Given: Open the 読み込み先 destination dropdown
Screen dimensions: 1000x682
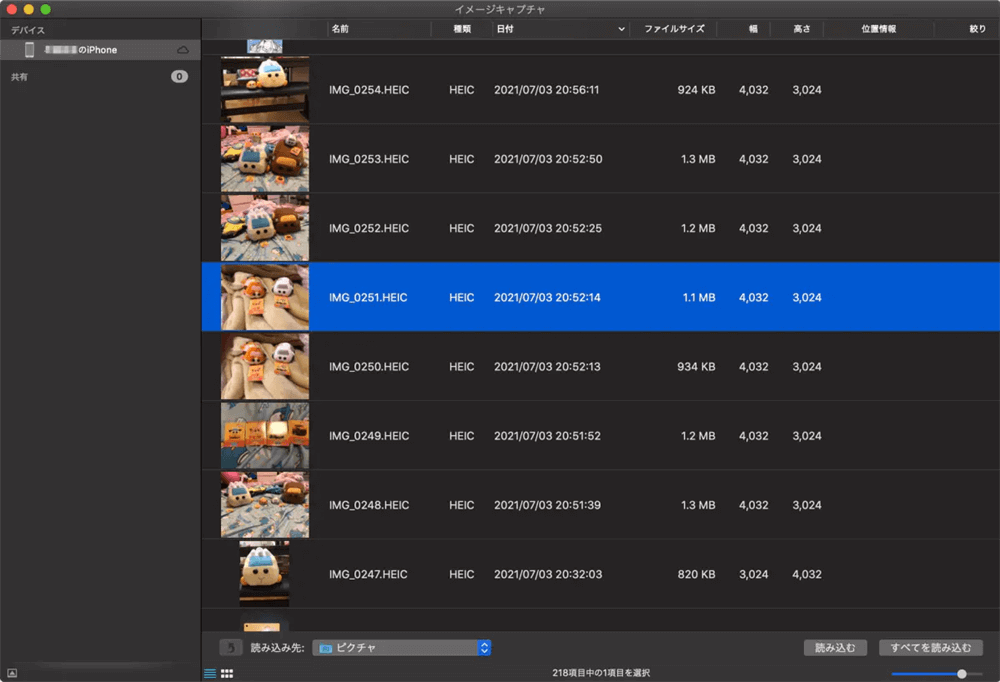Looking at the screenshot, I should tap(484, 648).
